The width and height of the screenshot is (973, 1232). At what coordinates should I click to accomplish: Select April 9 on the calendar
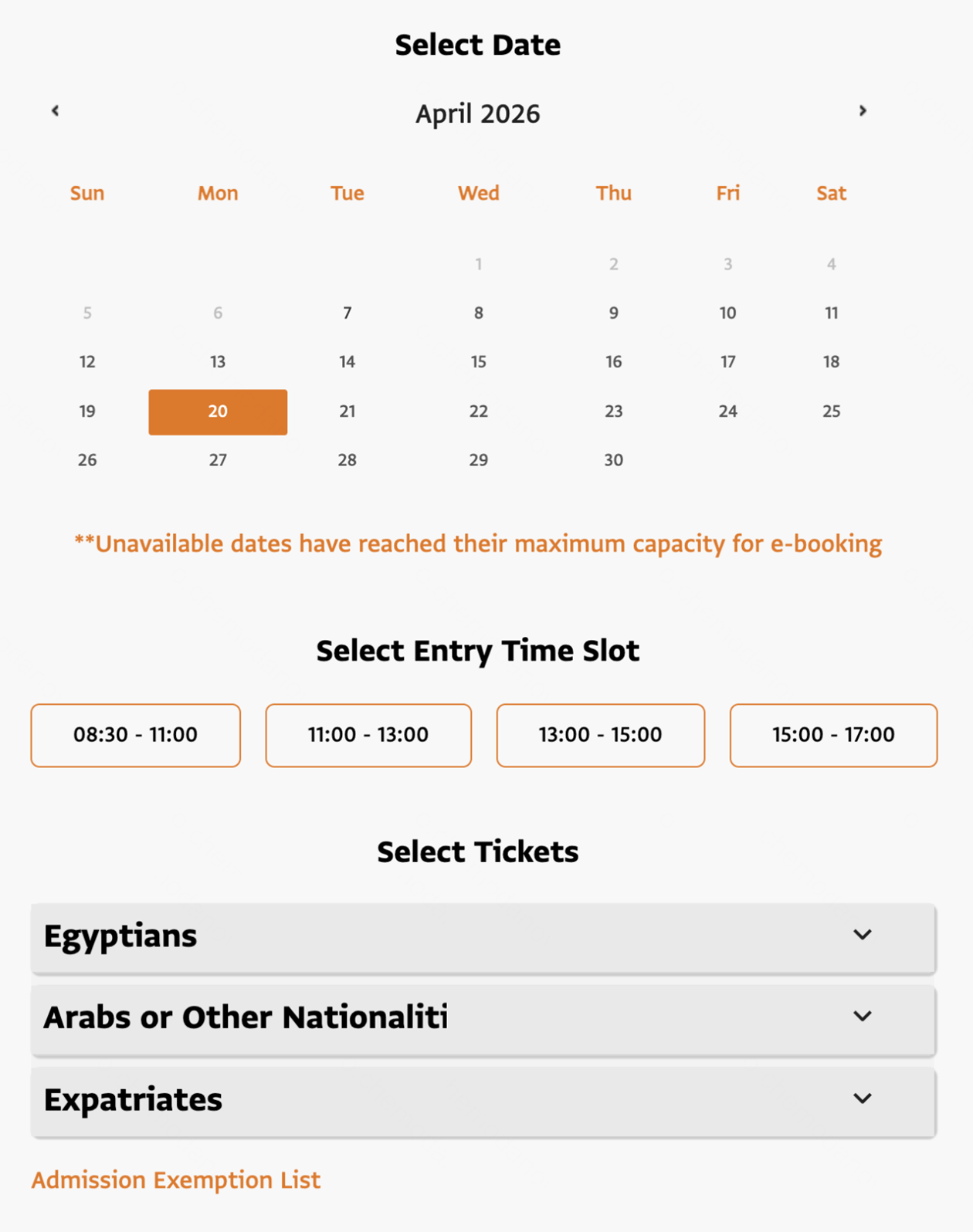tap(613, 313)
